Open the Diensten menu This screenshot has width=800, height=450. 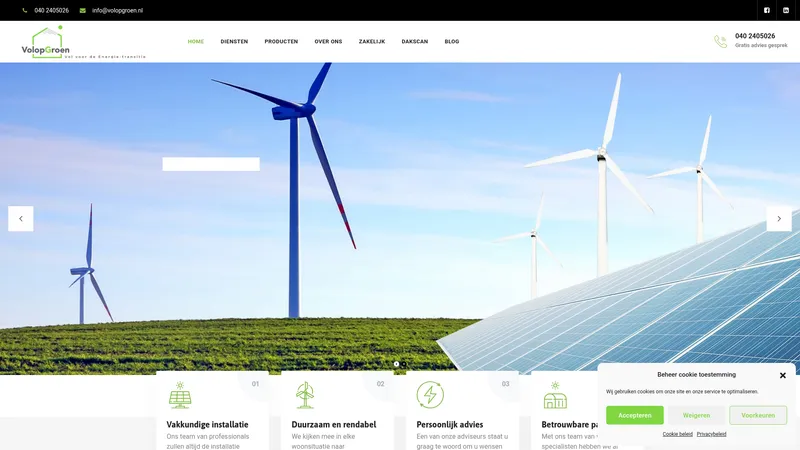[234, 41]
